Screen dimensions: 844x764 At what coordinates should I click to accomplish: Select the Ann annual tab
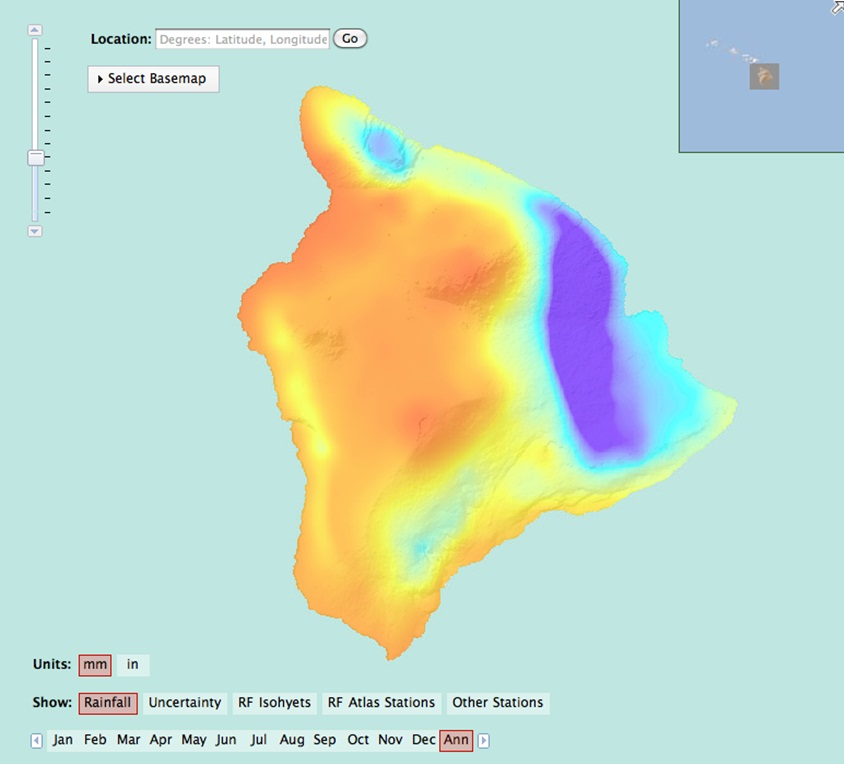[x=456, y=740]
